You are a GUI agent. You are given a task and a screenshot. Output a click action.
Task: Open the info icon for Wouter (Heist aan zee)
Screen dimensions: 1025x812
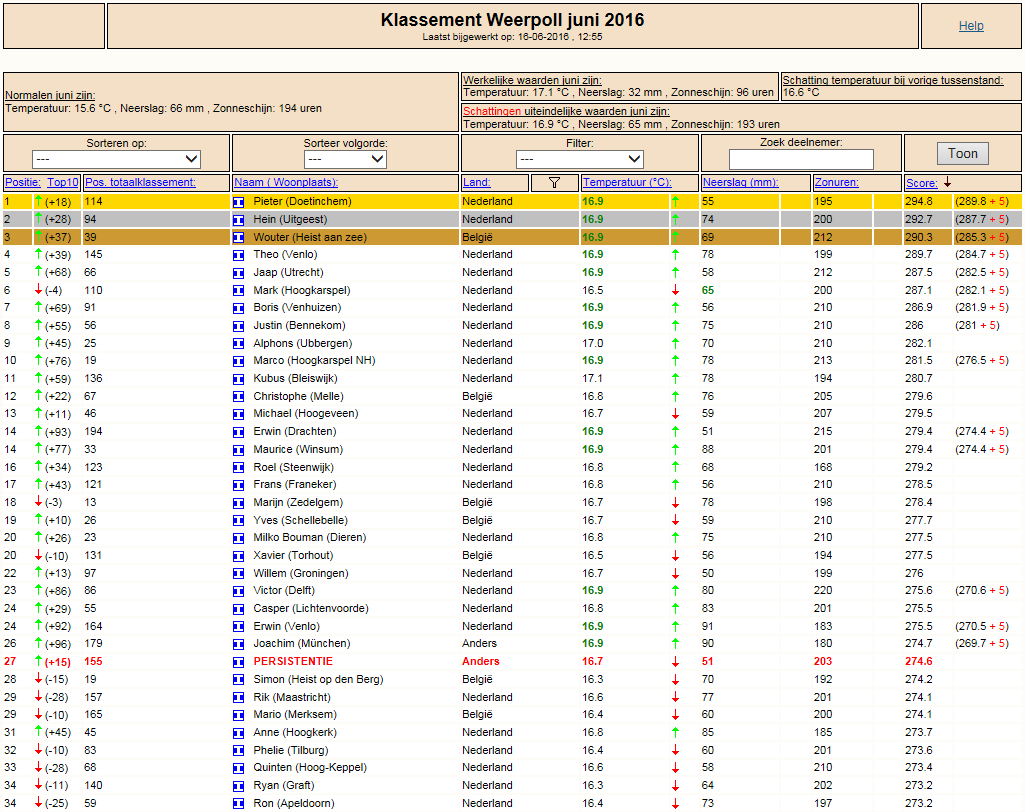tap(239, 238)
